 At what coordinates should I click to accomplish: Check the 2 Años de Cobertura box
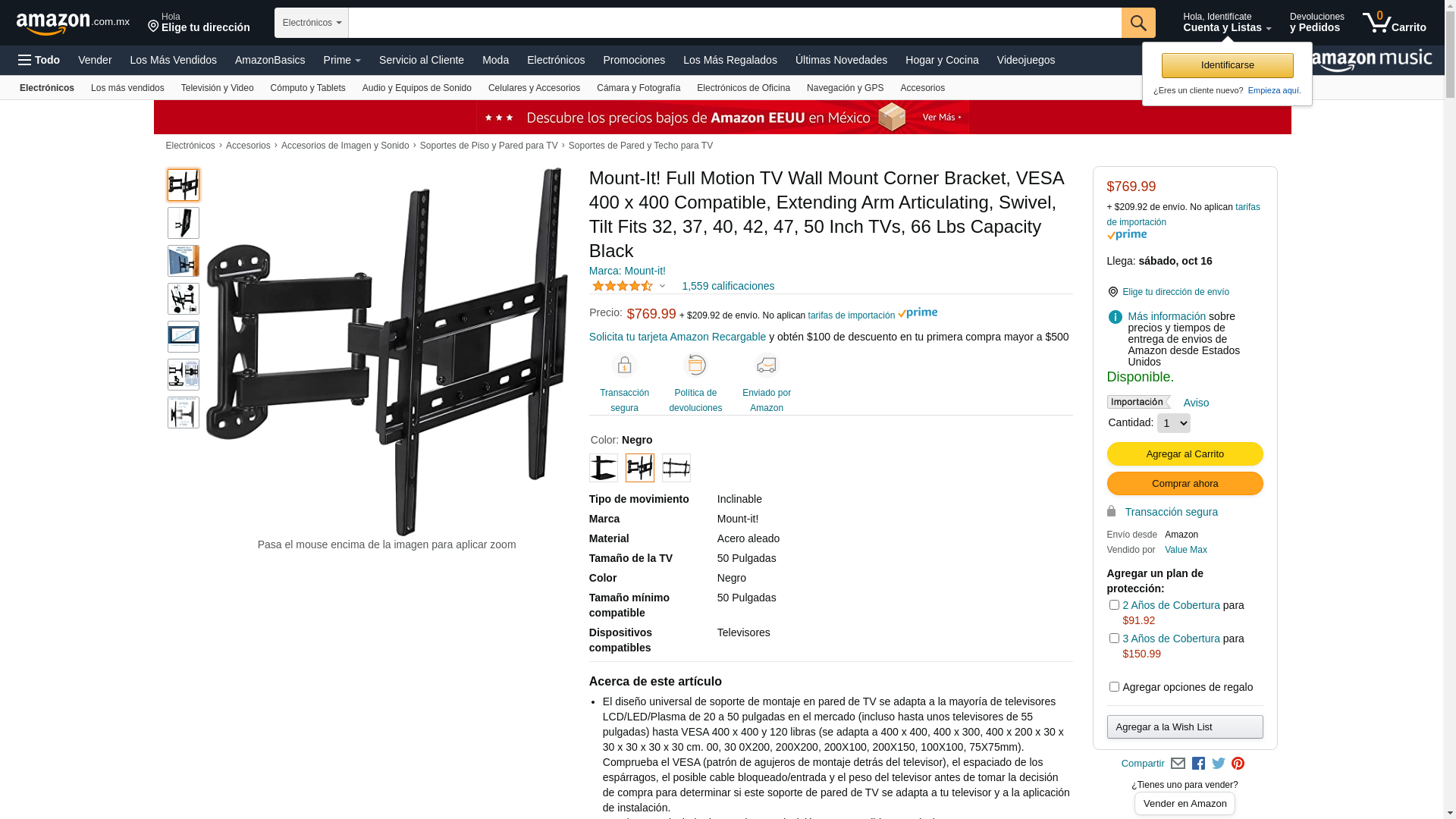click(1114, 604)
